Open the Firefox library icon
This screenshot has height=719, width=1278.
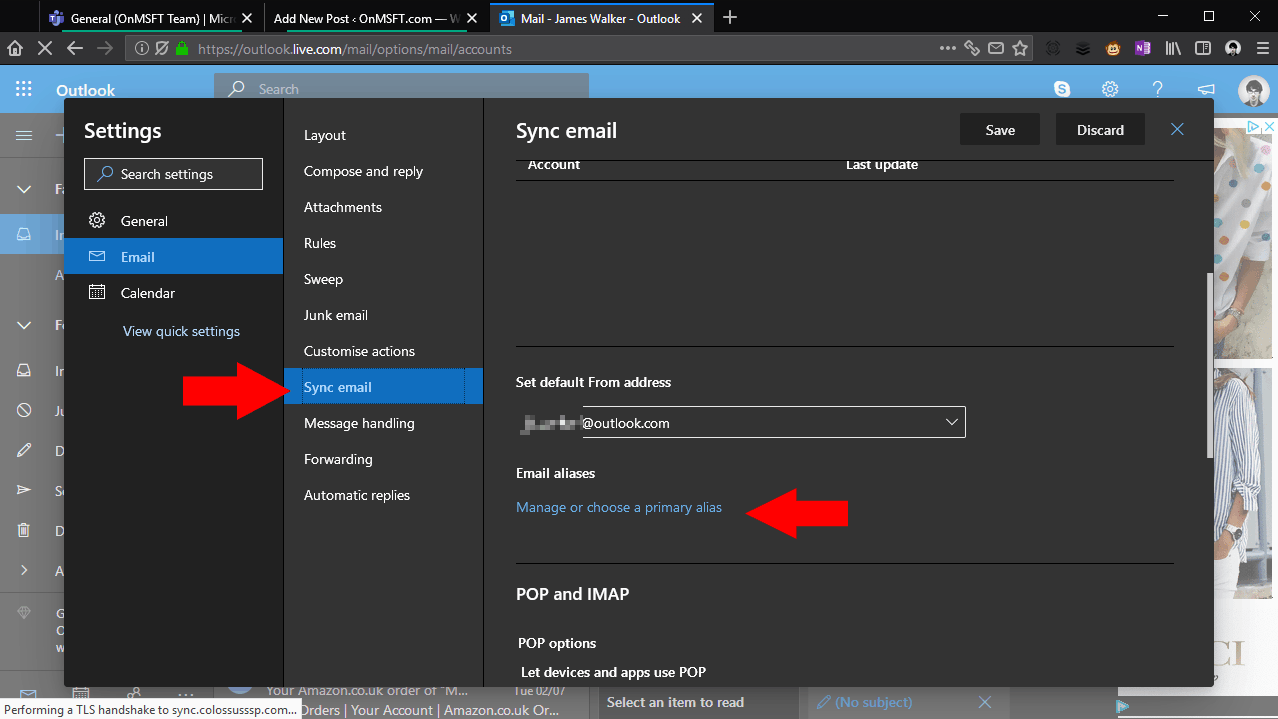pyautogui.click(x=1173, y=48)
